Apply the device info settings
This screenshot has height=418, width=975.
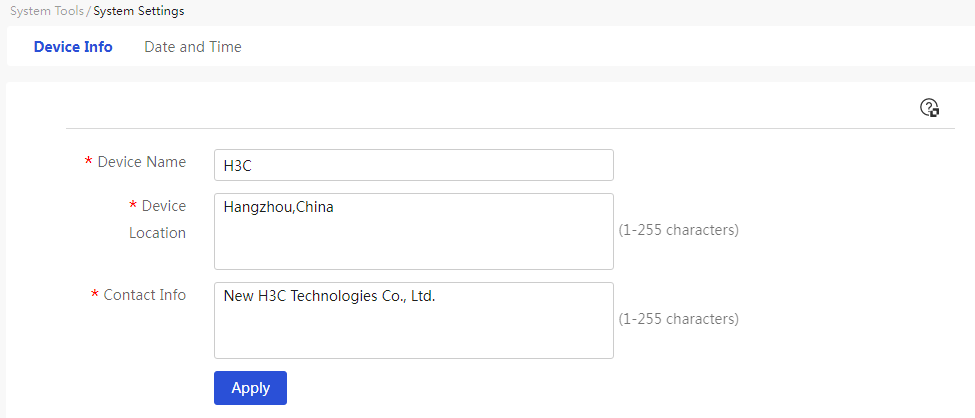coord(250,388)
